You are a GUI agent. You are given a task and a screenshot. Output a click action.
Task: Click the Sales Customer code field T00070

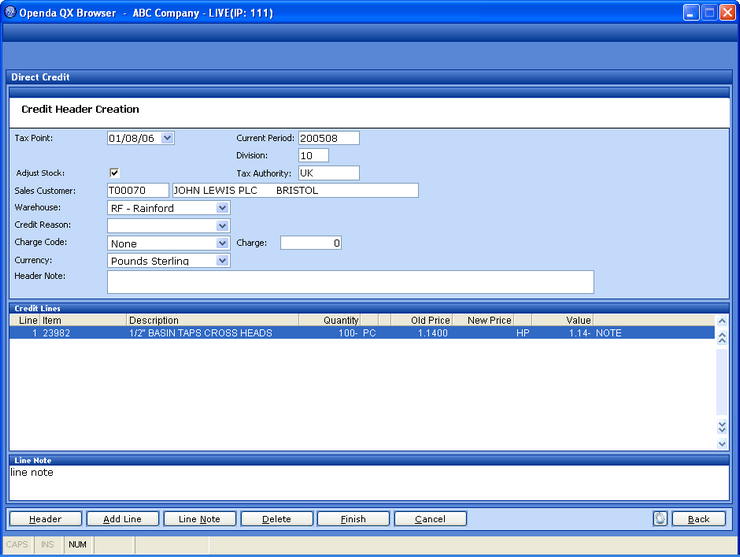tap(138, 190)
